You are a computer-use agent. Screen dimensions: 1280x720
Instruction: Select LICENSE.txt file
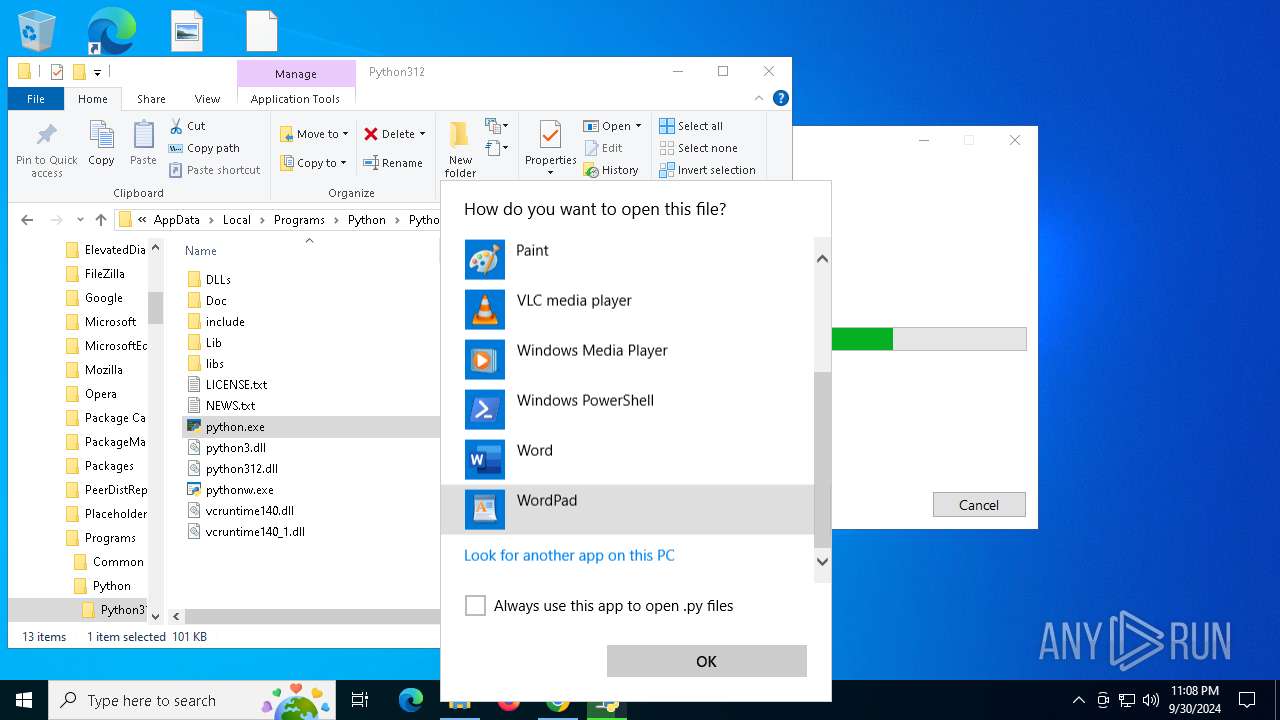[x=236, y=384]
